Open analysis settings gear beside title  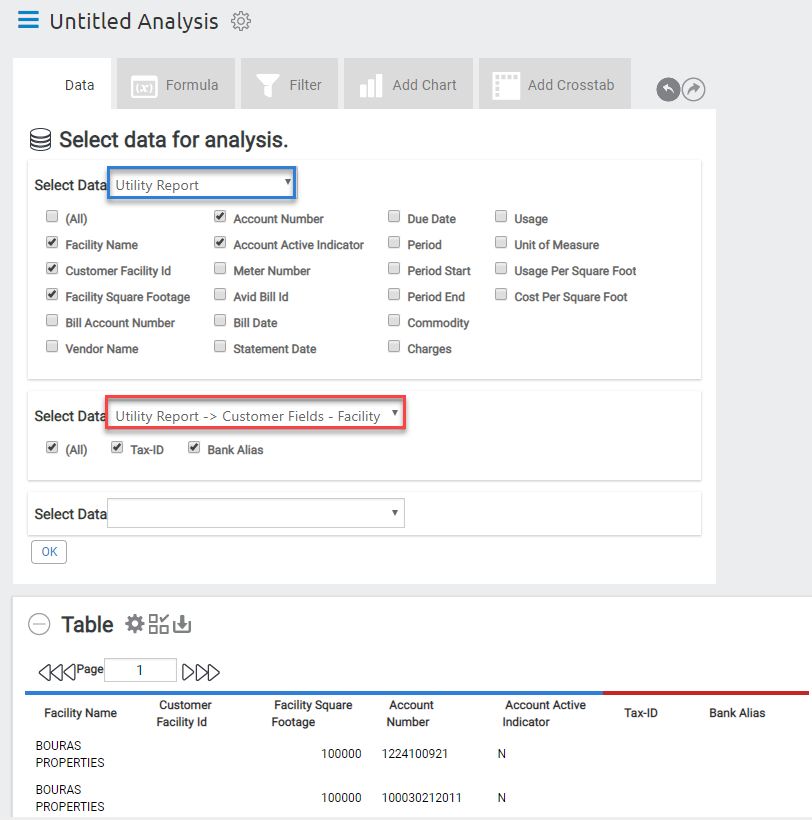coord(241,21)
